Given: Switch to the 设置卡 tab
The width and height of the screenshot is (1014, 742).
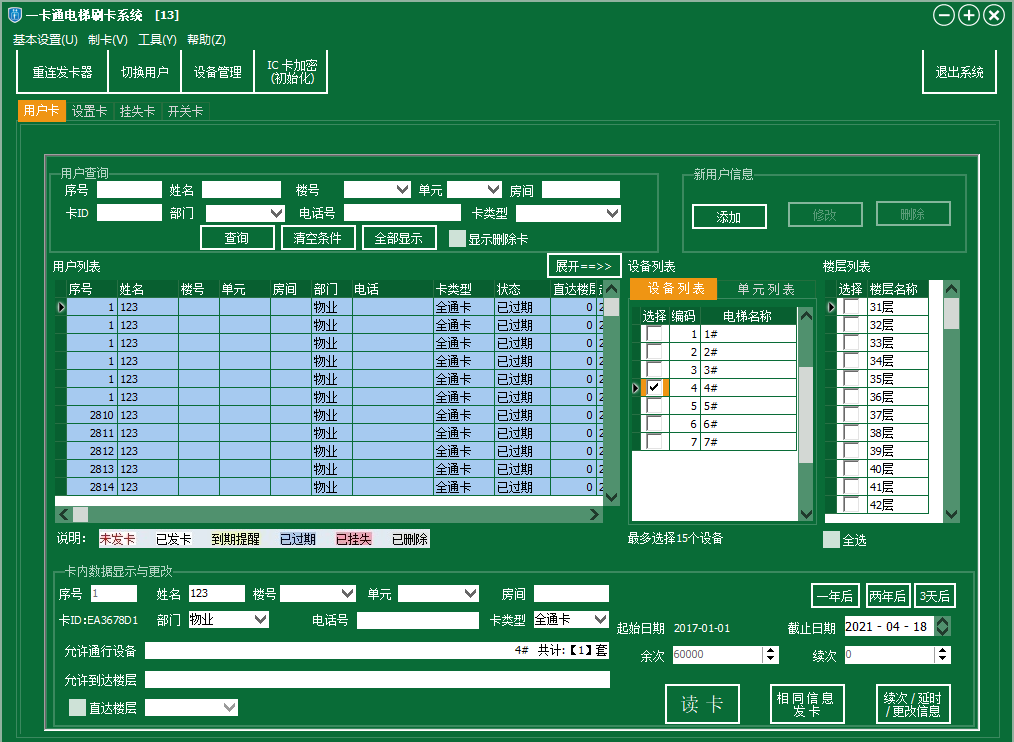Looking at the screenshot, I should (89, 111).
